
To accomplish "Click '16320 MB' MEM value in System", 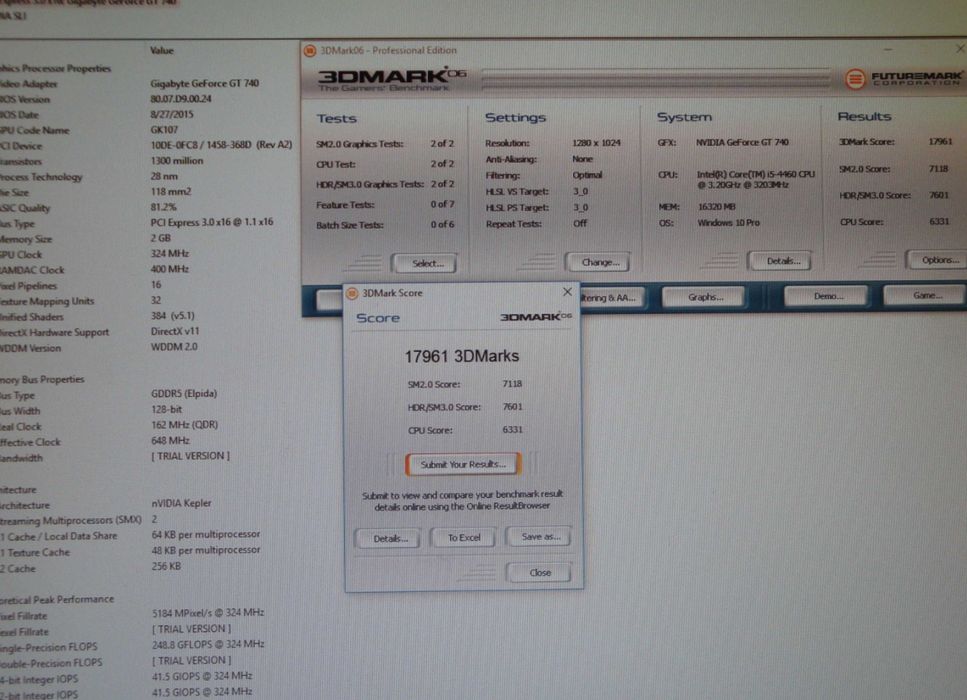I will [x=717, y=207].
